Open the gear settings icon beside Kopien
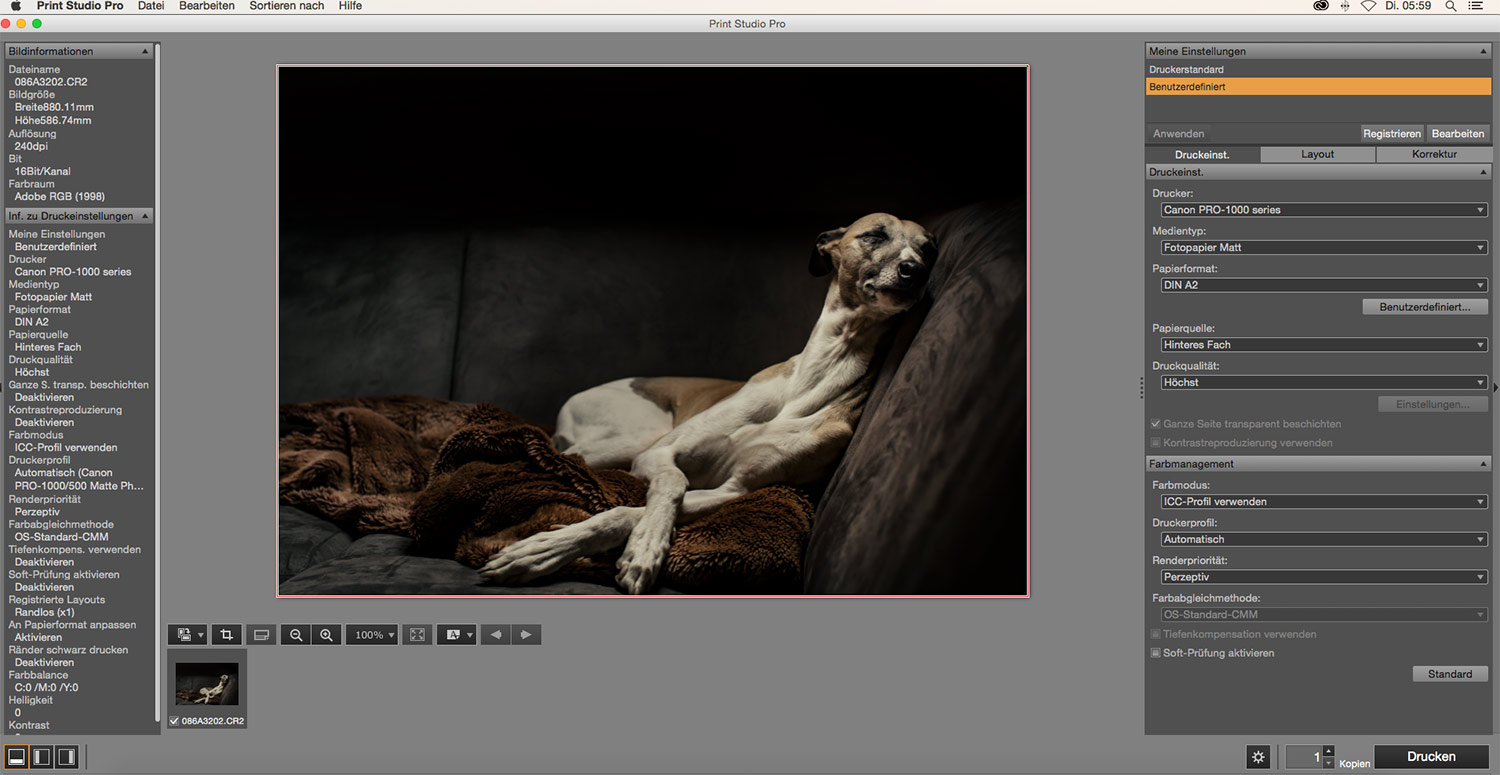Image resolution: width=1500 pixels, height=775 pixels. 1258,757
